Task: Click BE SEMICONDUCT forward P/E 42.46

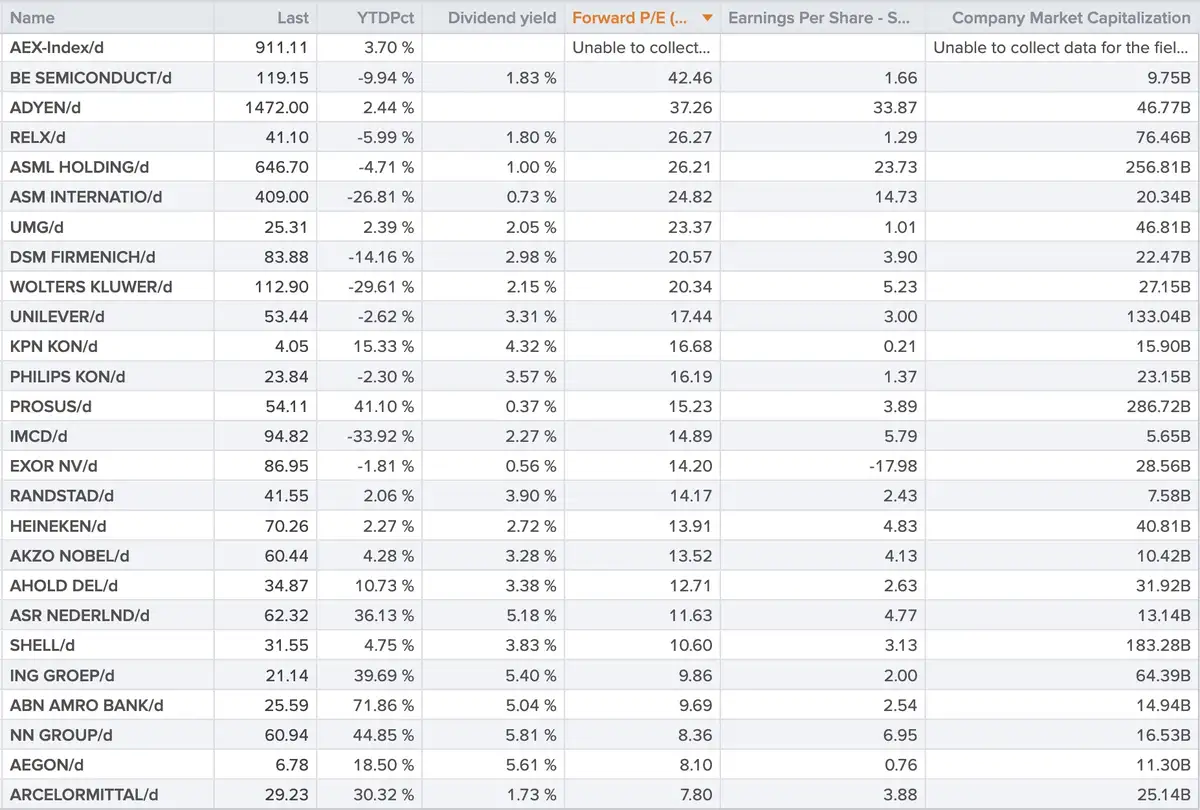Action: 690,77
